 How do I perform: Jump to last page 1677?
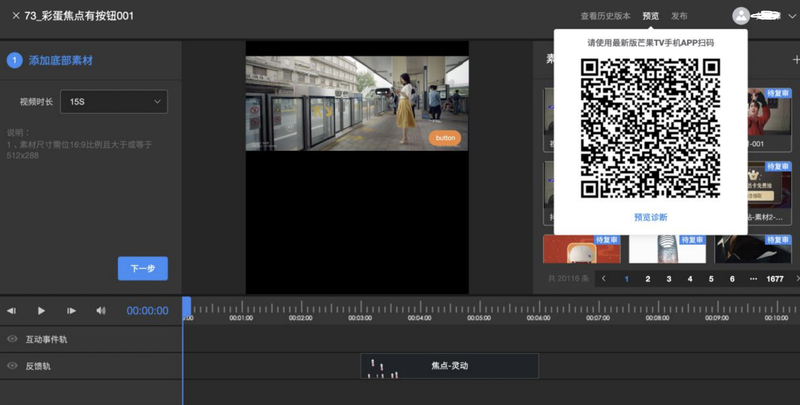[x=775, y=279]
